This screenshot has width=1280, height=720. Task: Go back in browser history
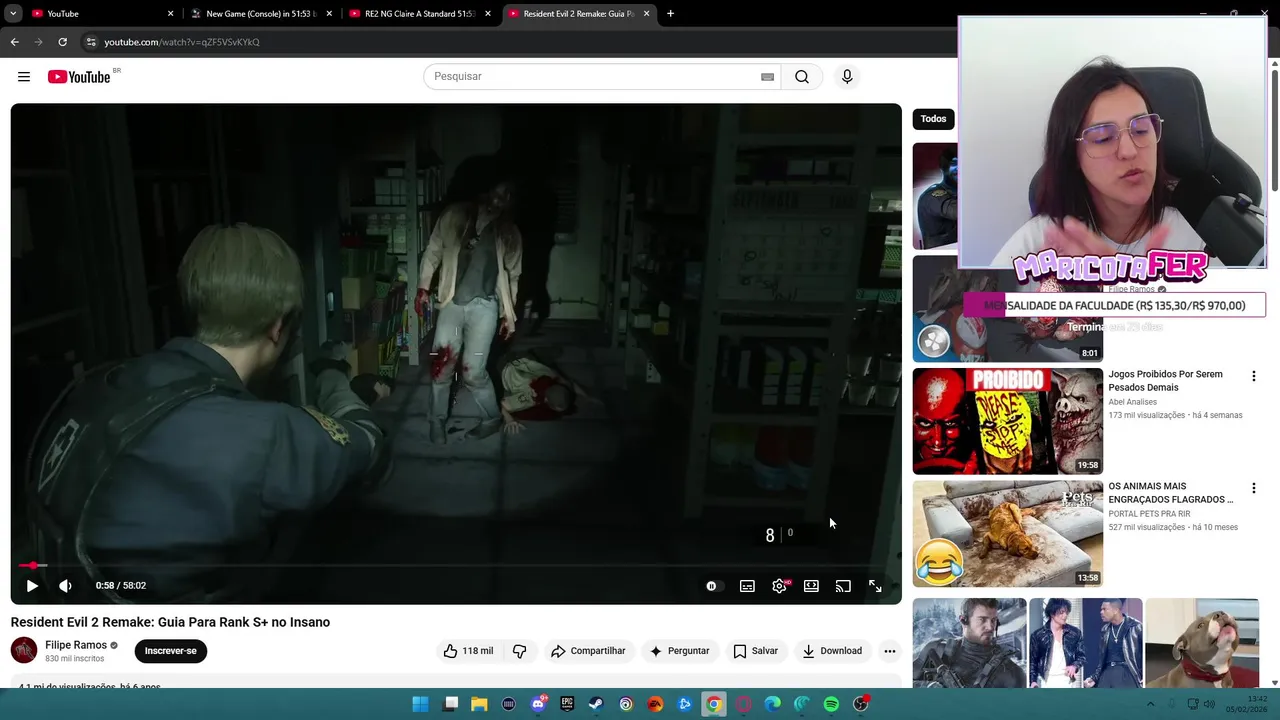(14, 42)
